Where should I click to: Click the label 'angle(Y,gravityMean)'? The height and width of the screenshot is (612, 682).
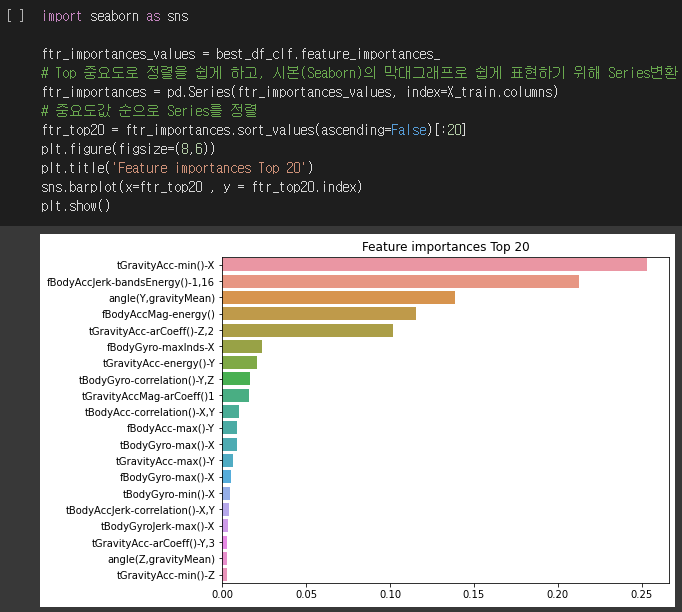point(162,298)
